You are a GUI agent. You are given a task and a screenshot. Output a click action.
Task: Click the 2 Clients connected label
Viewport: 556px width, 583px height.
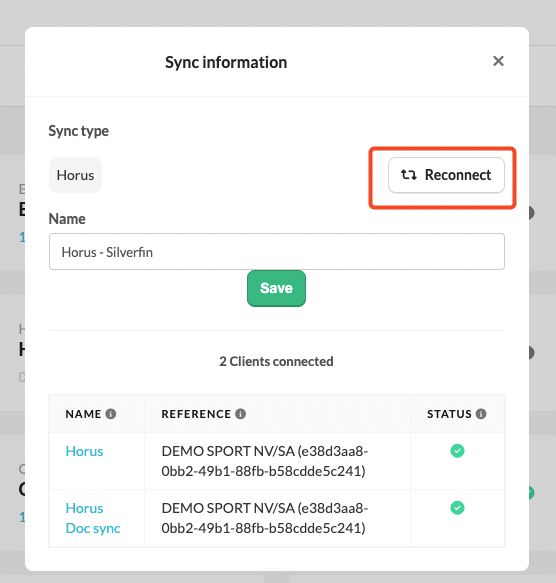(x=276, y=361)
